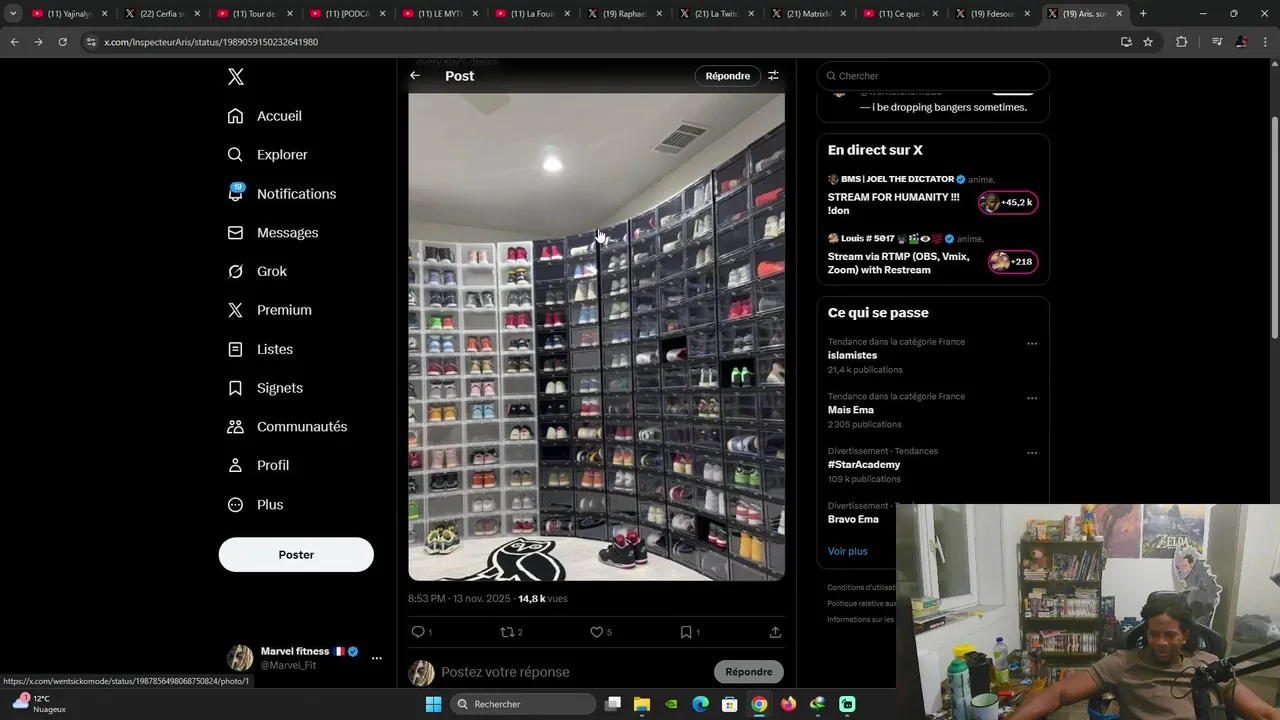Open Accueil home page
The width and height of the screenshot is (1280, 720).
[x=265, y=116]
